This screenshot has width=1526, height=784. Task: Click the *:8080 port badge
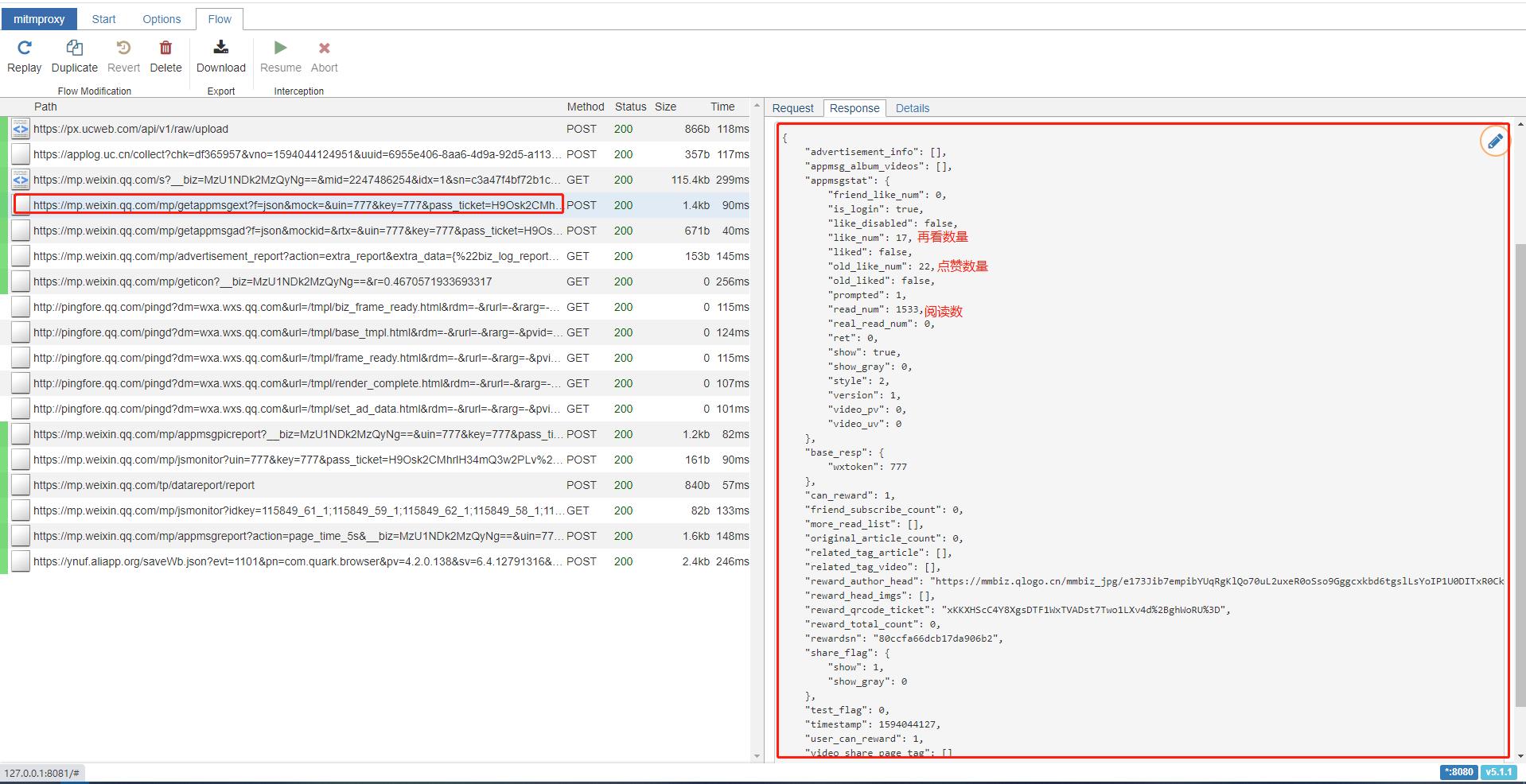point(1458,772)
